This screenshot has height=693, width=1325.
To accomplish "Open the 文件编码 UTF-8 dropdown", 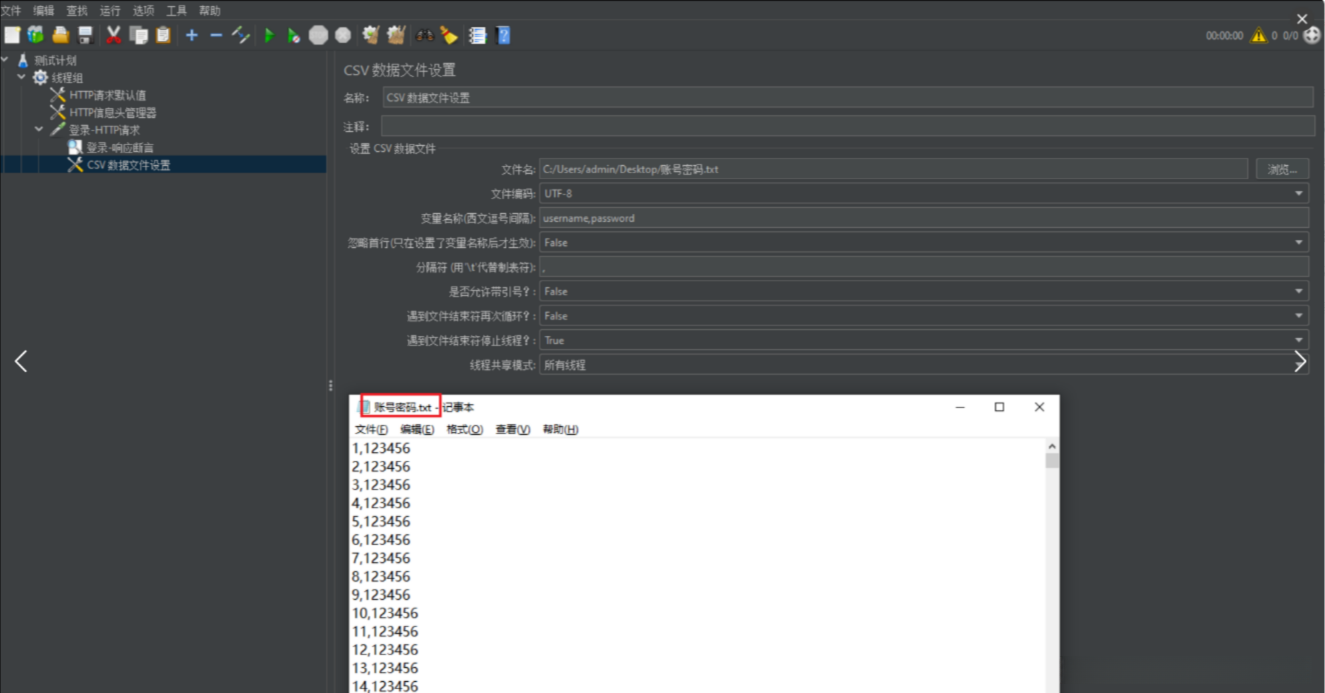I will (x=923, y=193).
